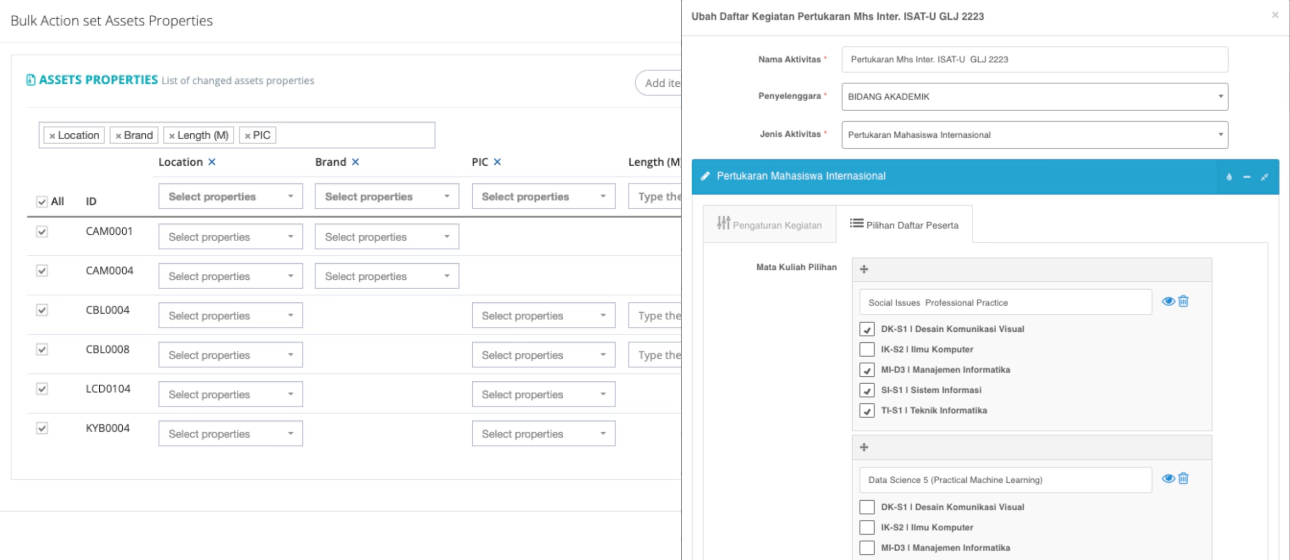Viewport: 1290px width, 560px height.
Task: Remove the Brand column with blue X
Action: (355, 162)
